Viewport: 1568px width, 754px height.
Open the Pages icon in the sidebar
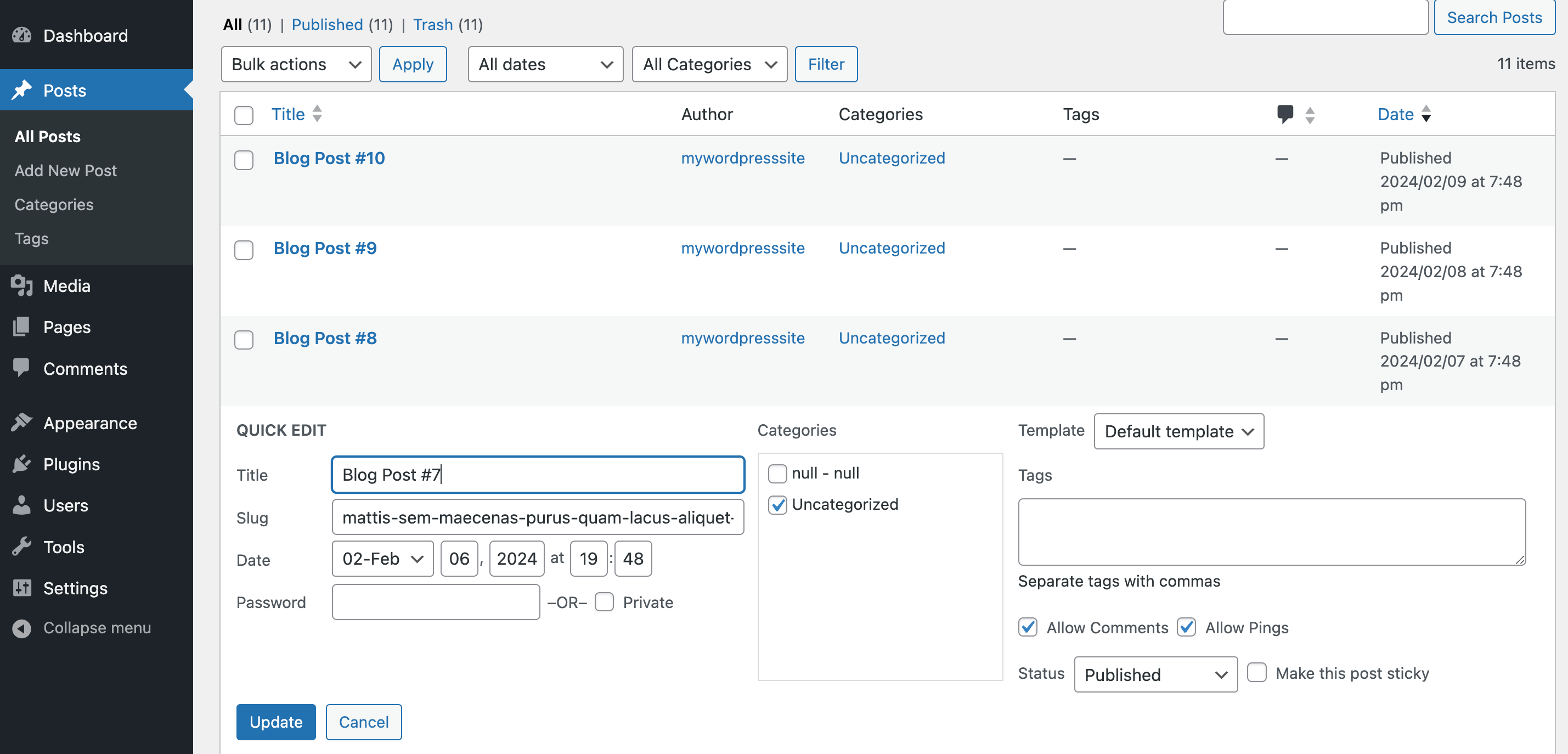coord(21,327)
